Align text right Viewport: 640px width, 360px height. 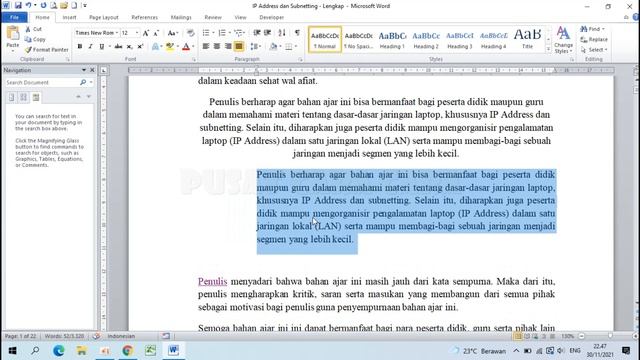228,47
